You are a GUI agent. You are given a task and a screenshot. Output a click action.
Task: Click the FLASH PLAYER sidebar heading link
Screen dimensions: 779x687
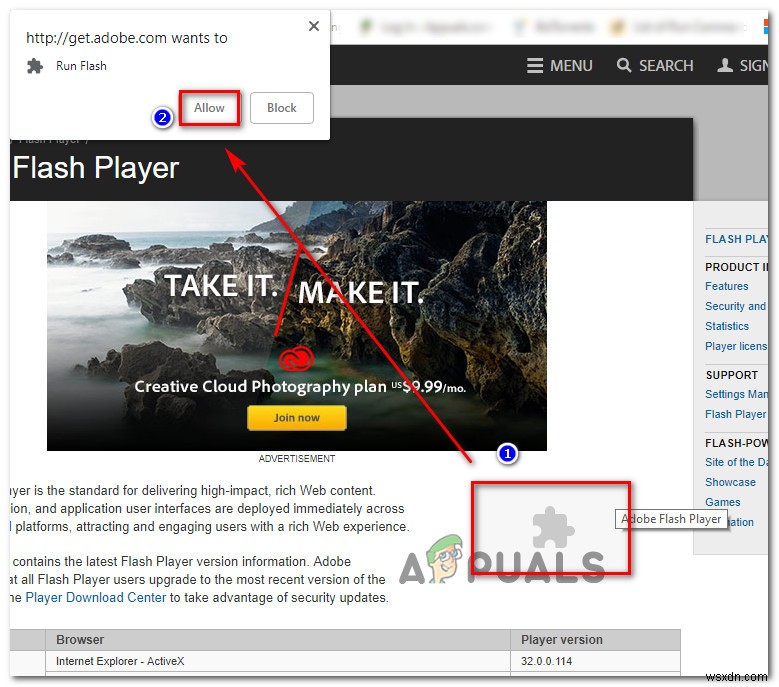click(736, 239)
